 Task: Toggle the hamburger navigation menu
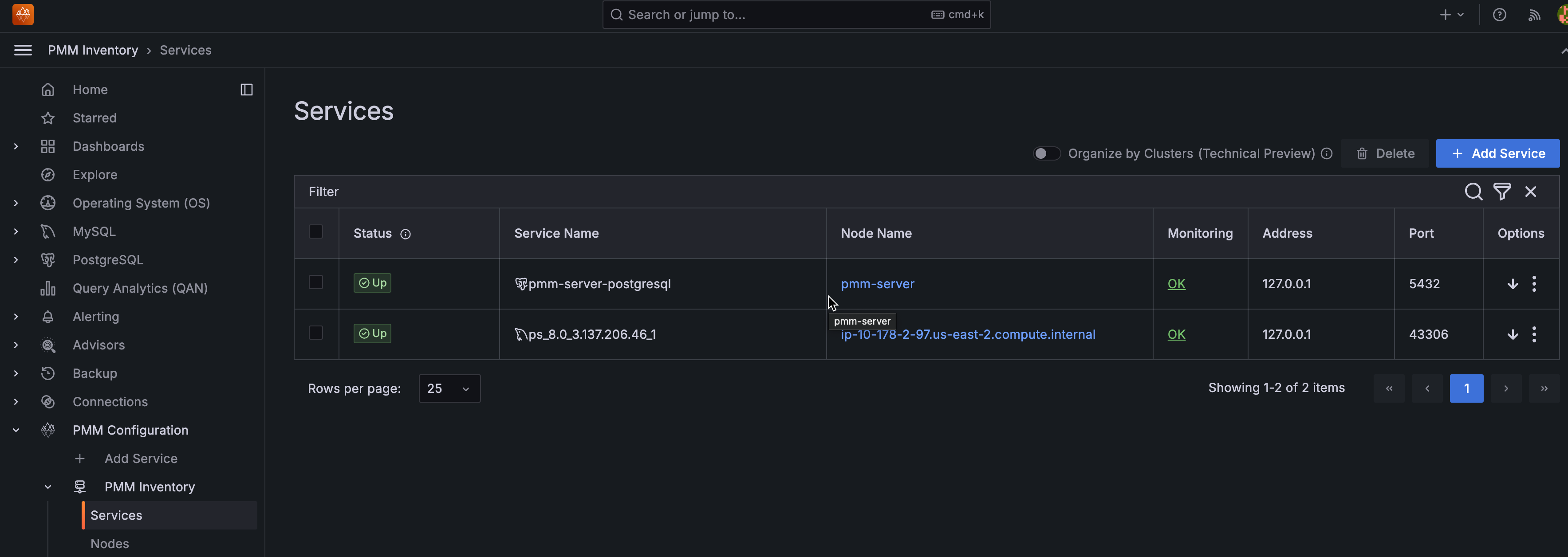tap(23, 50)
